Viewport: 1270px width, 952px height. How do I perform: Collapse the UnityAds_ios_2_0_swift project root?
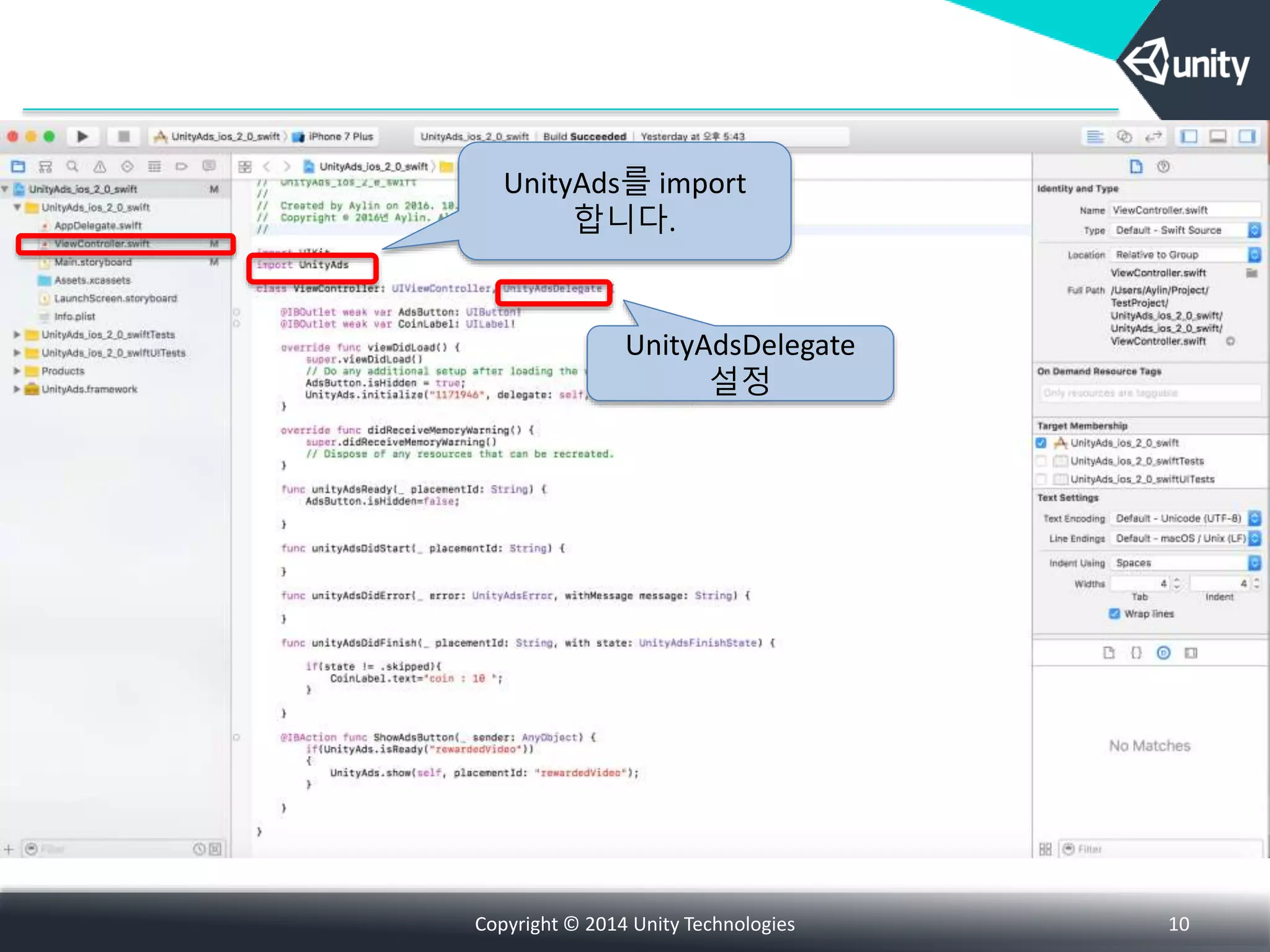point(5,188)
